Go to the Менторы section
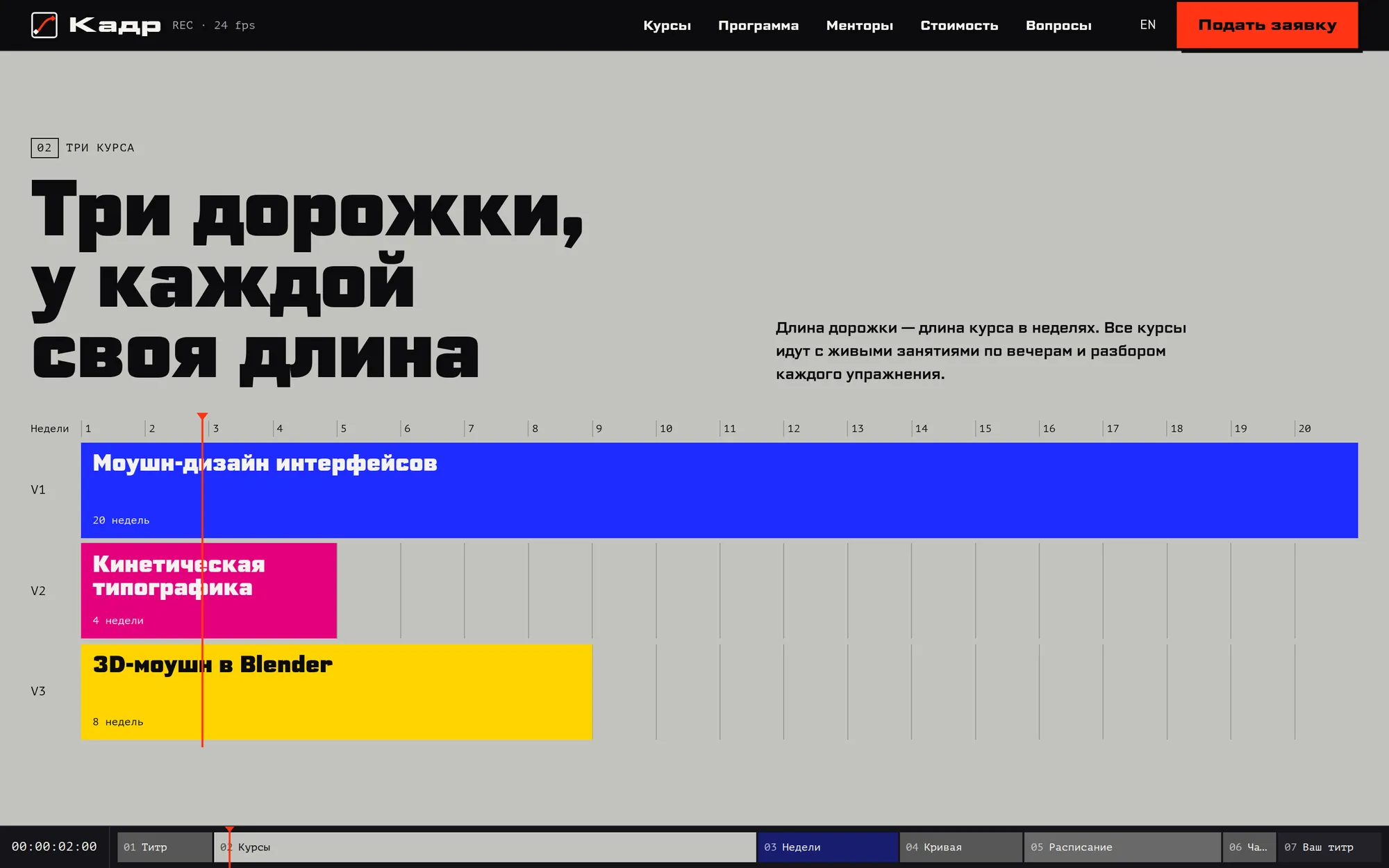 pos(860,26)
